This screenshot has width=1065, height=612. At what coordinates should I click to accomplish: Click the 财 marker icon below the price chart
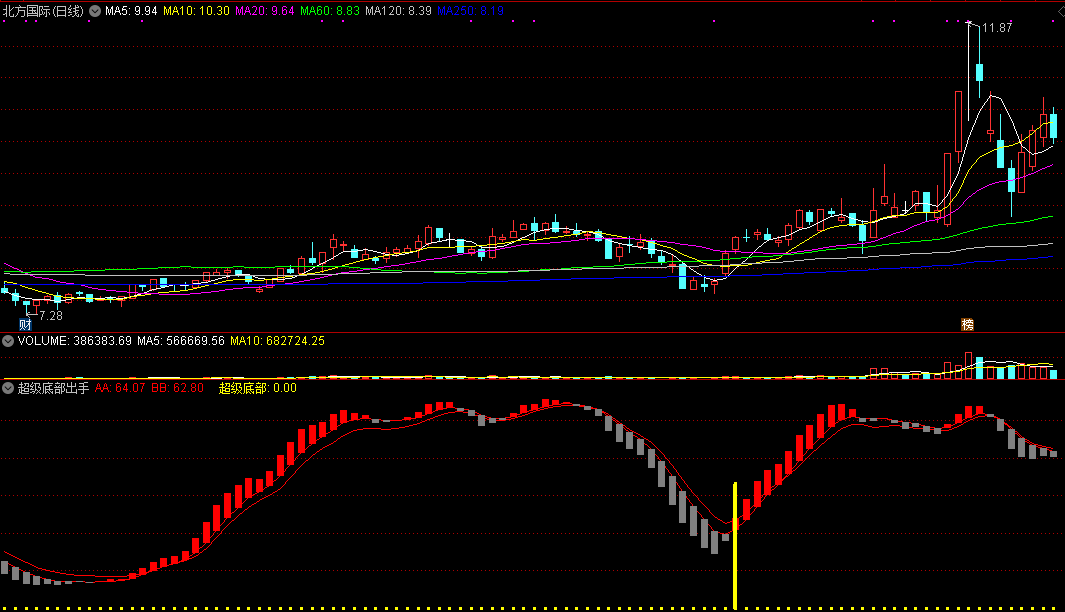[x=25, y=325]
